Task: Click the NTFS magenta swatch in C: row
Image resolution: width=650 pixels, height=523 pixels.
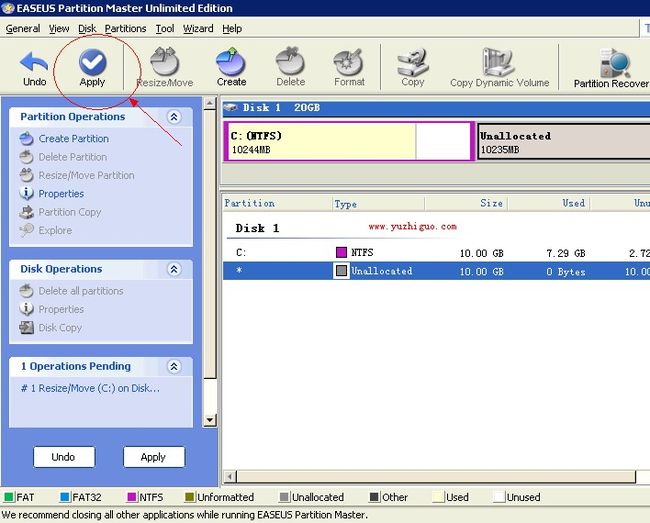Action: click(341, 252)
